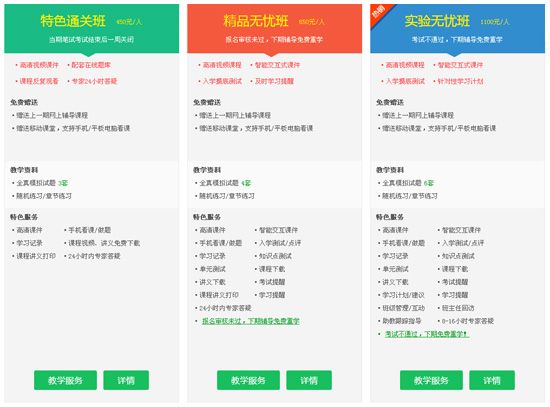Click the 学习计划/建议 service item
550x407 pixels.
[x=403, y=295]
